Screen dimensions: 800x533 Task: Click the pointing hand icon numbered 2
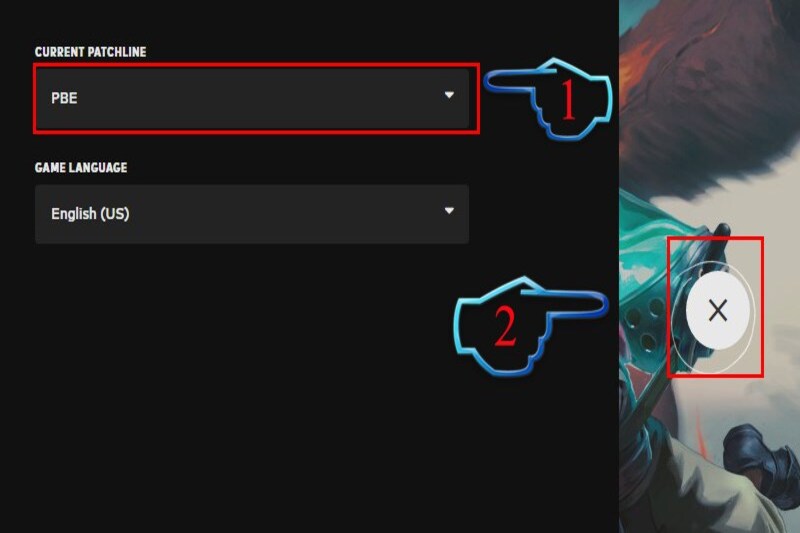pos(531,326)
